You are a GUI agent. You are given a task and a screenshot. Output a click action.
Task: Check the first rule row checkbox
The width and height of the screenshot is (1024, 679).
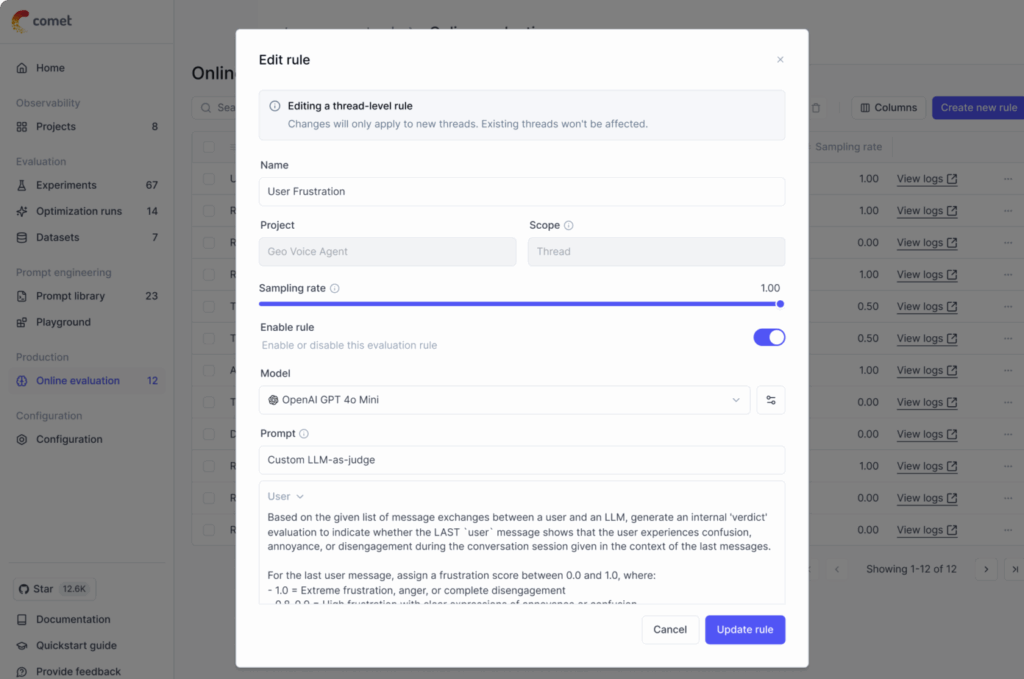point(209,179)
